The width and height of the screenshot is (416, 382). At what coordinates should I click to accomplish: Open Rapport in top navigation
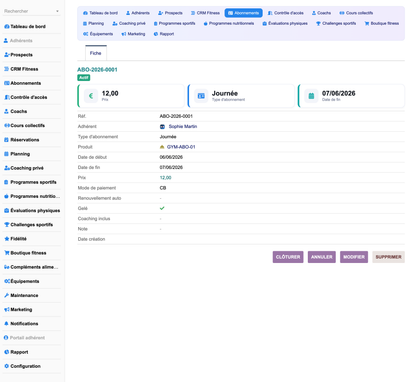pyautogui.click(x=164, y=34)
